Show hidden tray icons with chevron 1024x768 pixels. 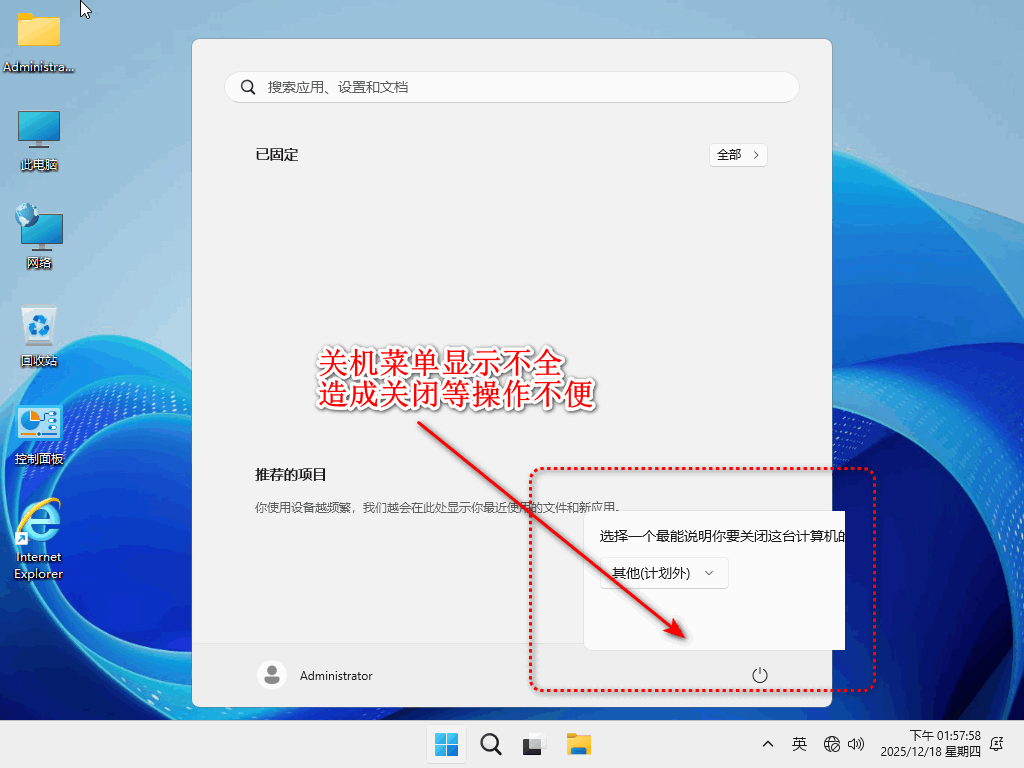point(768,744)
